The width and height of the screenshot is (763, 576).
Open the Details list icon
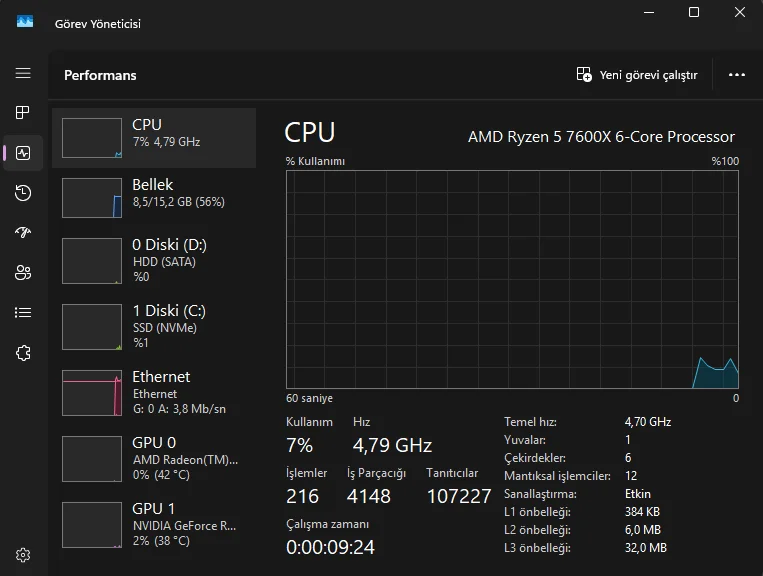(x=23, y=312)
